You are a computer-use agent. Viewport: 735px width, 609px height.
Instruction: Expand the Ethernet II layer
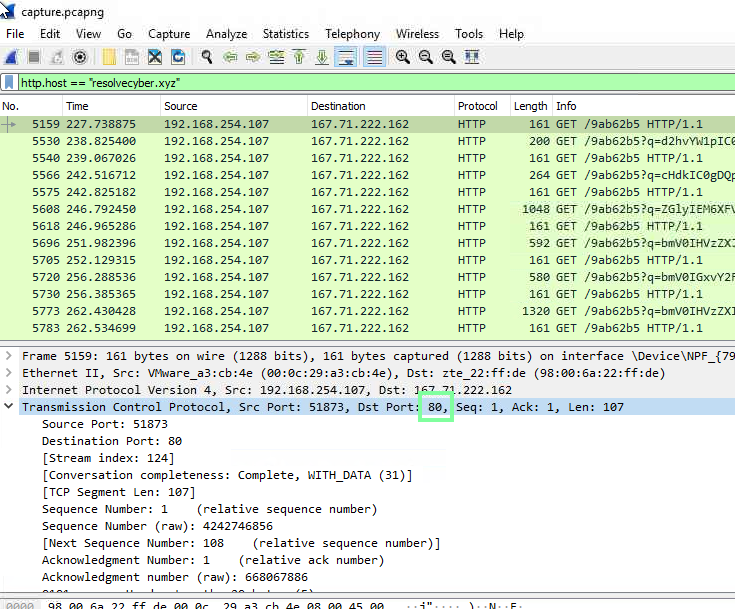click(10, 373)
